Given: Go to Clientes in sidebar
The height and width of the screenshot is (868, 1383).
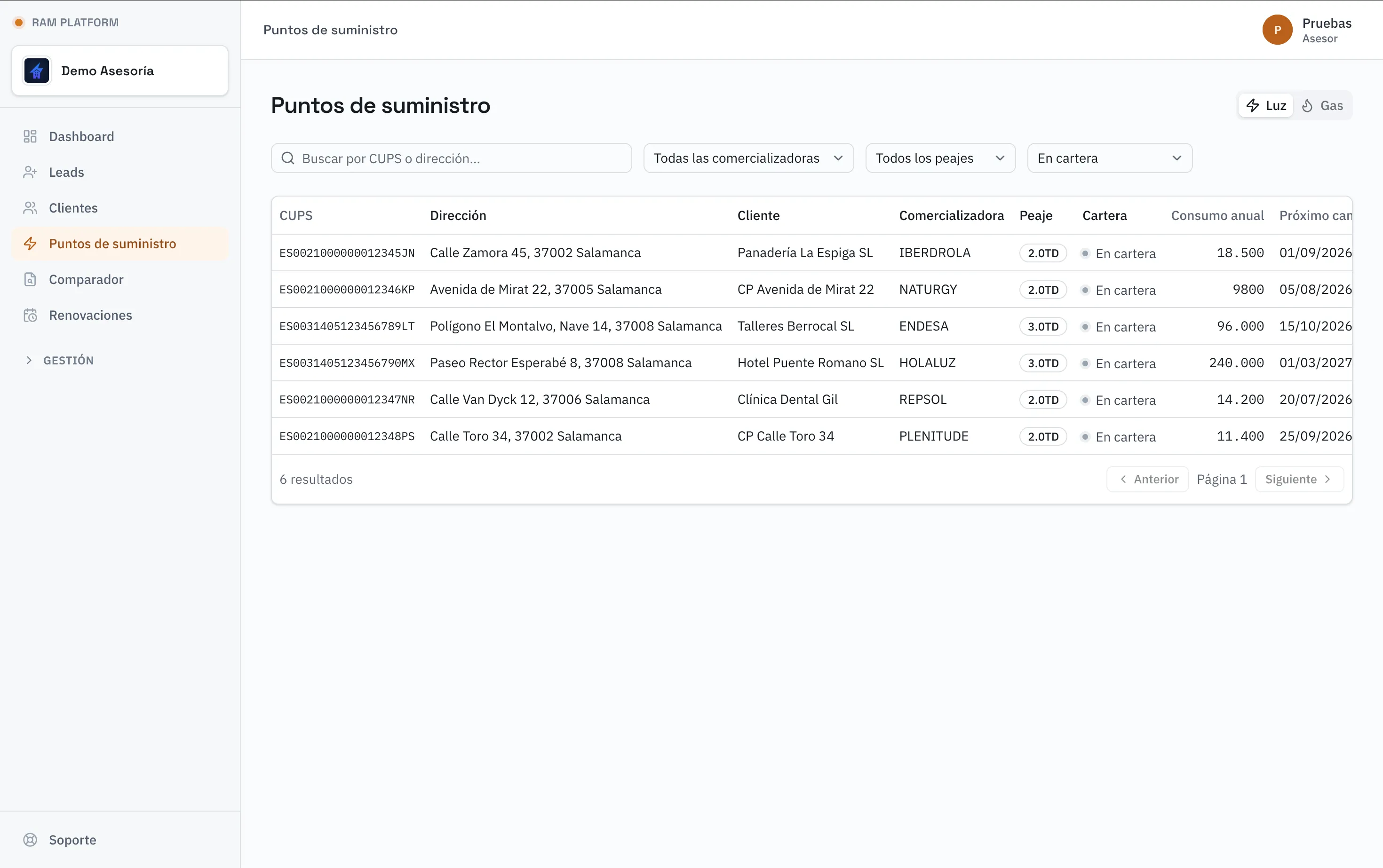Looking at the screenshot, I should (120, 208).
